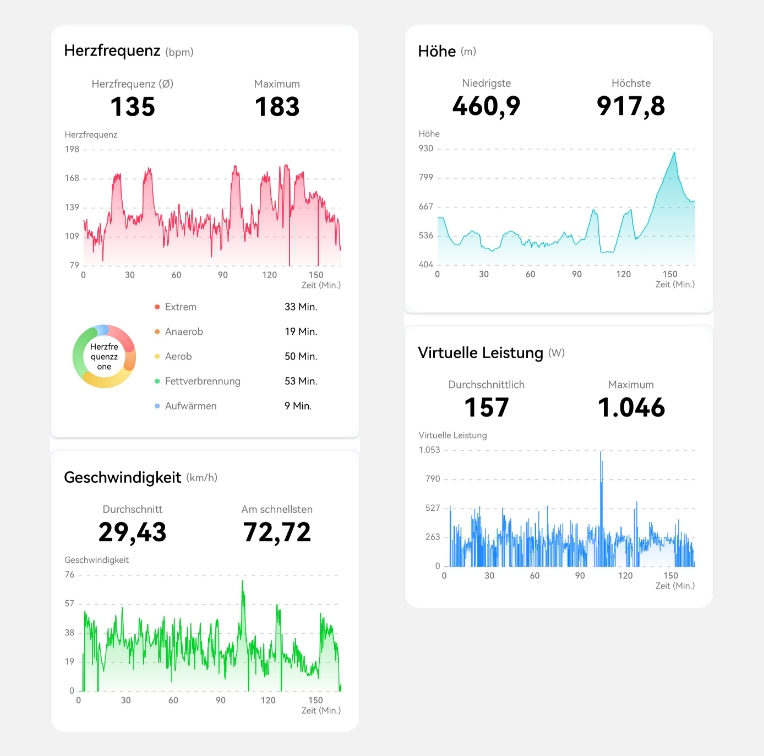The width and height of the screenshot is (764, 756).
Task: Click the green Fettverbrennung legend dot
Action: tap(157, 382)
